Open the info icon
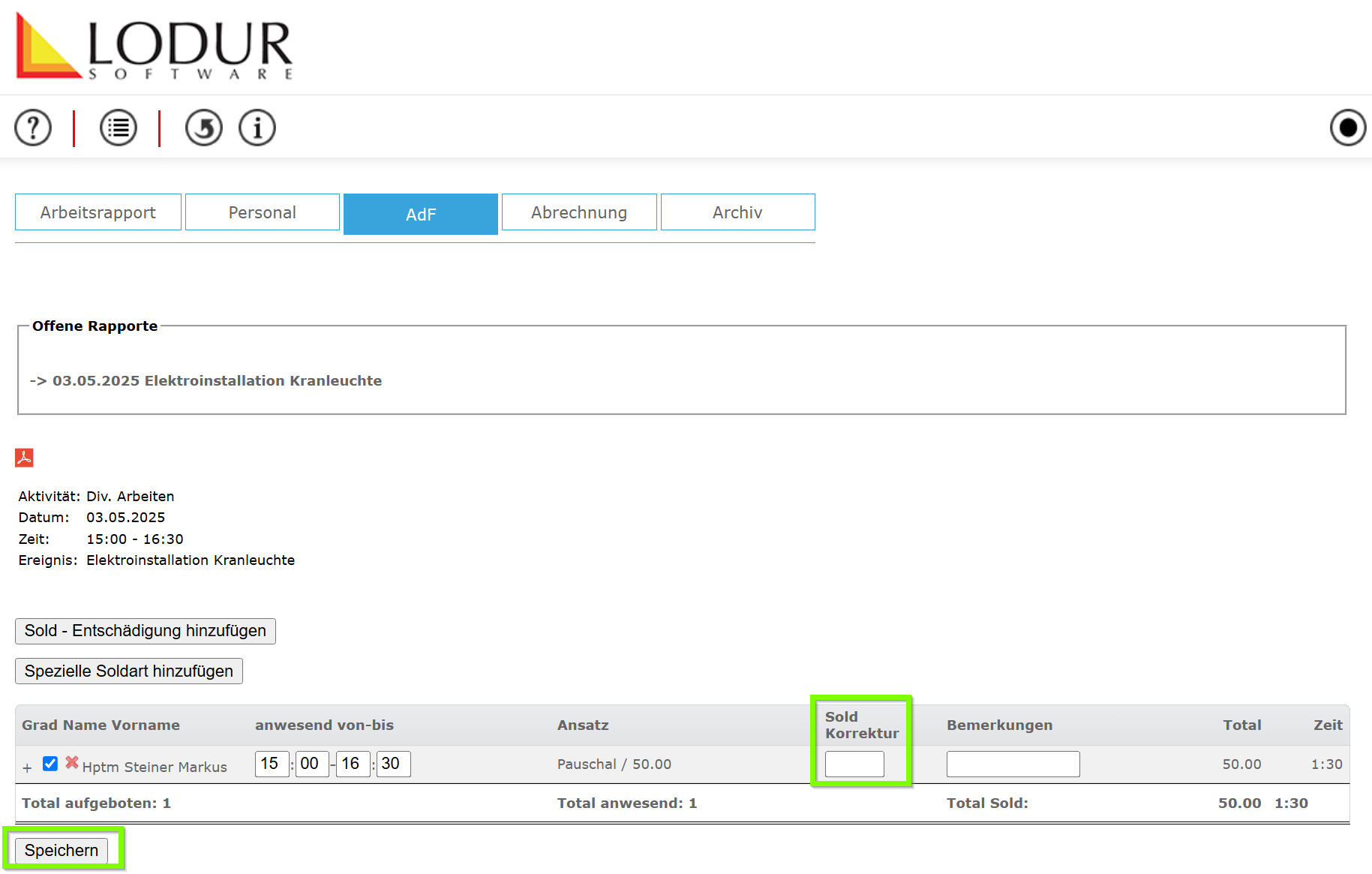 (x=257, y=128)
